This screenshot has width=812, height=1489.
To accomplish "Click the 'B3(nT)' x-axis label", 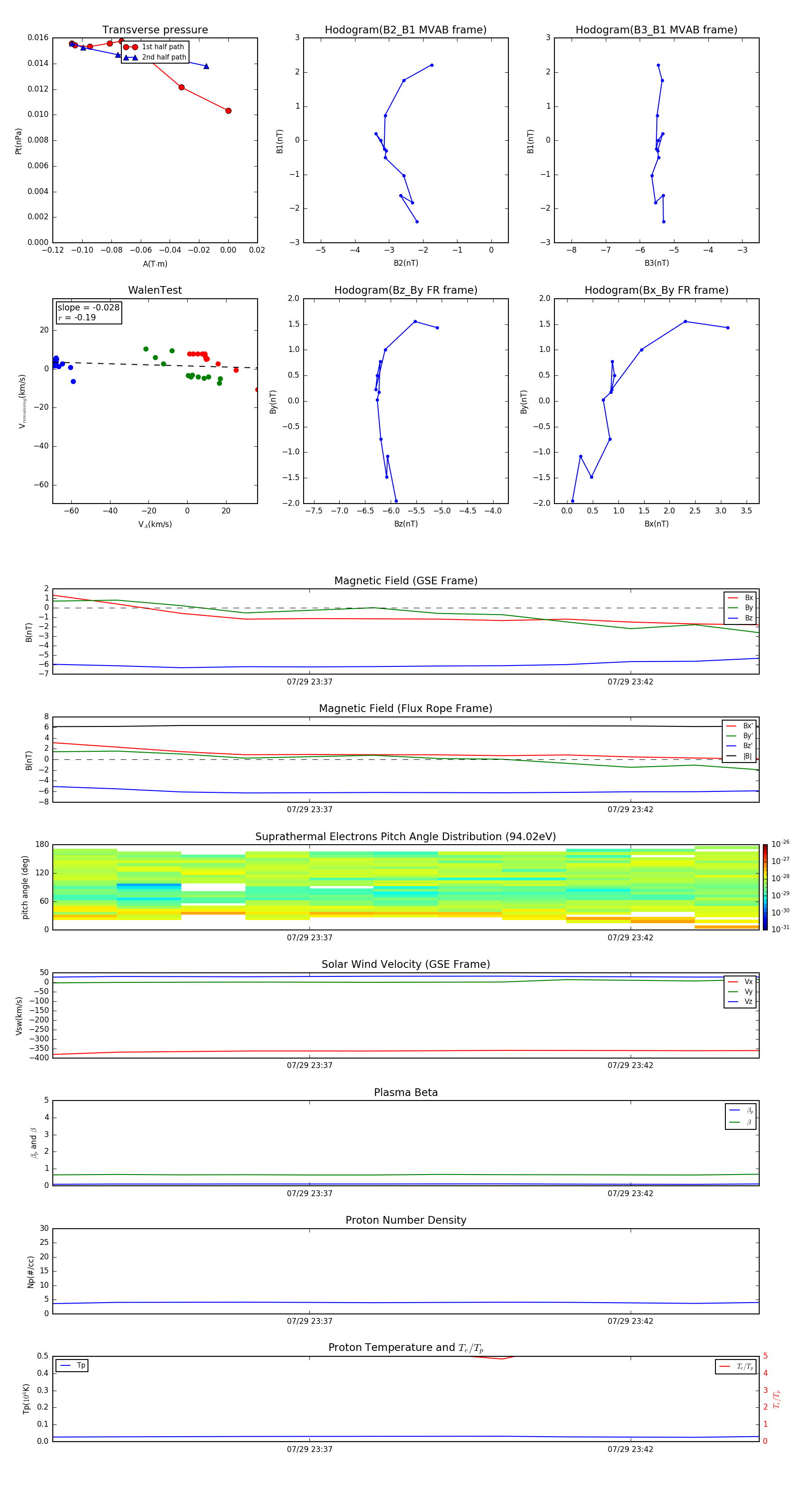I will [656, 263].
